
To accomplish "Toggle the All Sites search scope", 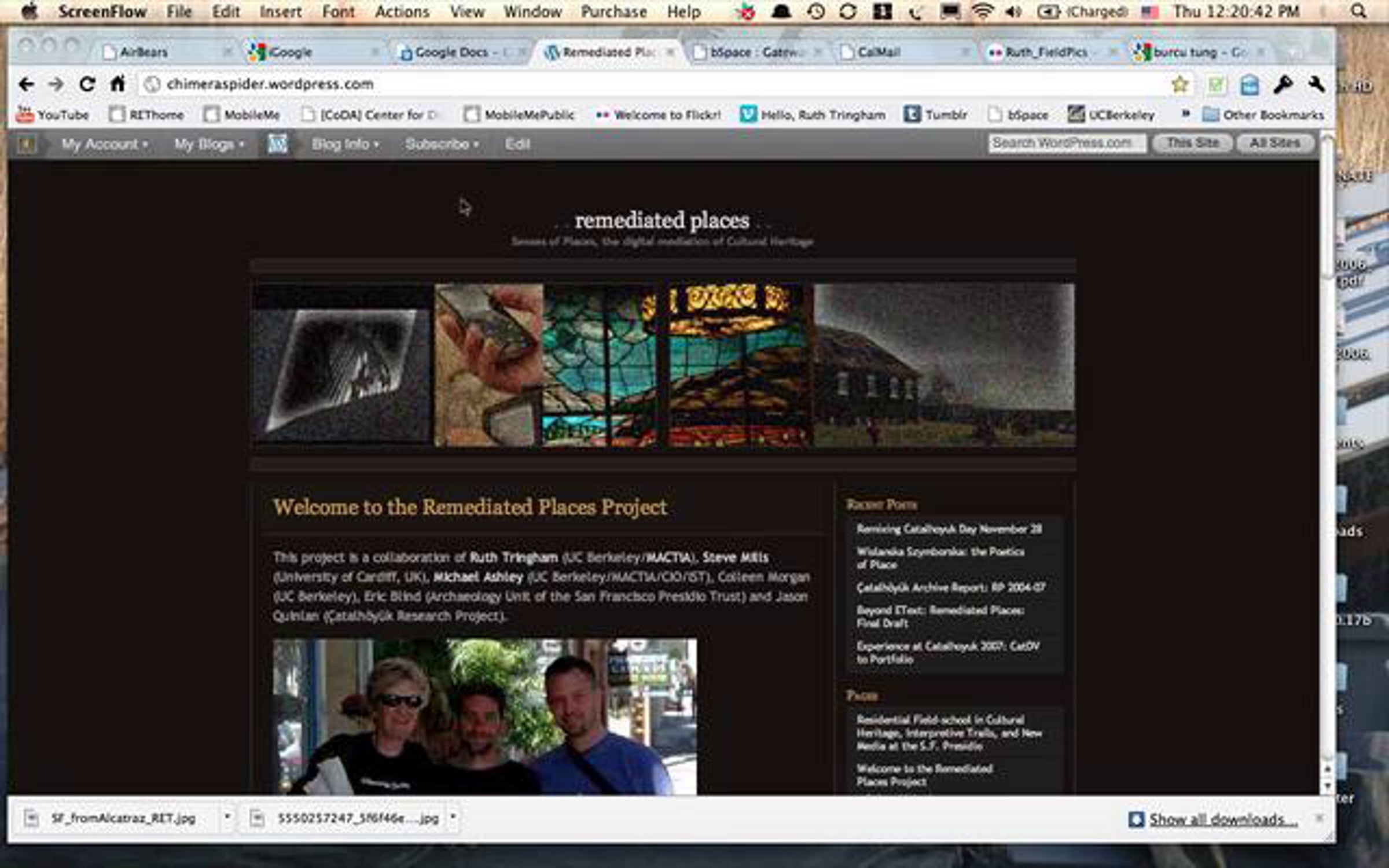I will click(x=1275, y=143).
